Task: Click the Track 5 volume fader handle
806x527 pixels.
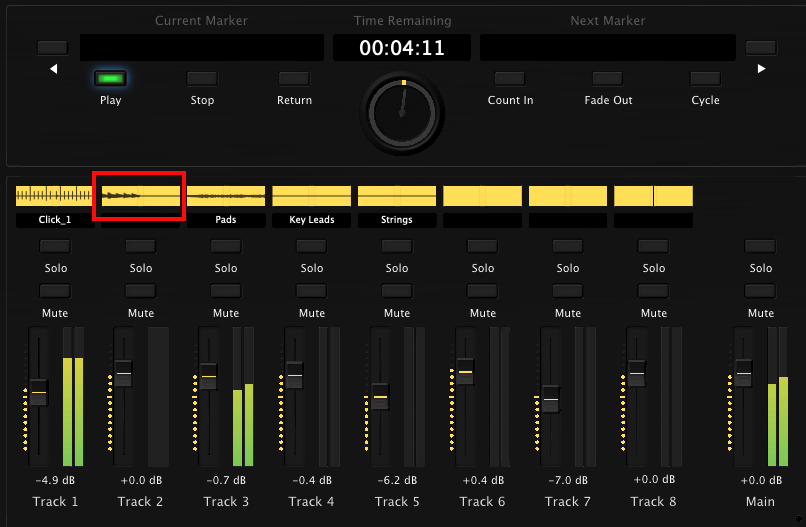Action: [380, 397]
